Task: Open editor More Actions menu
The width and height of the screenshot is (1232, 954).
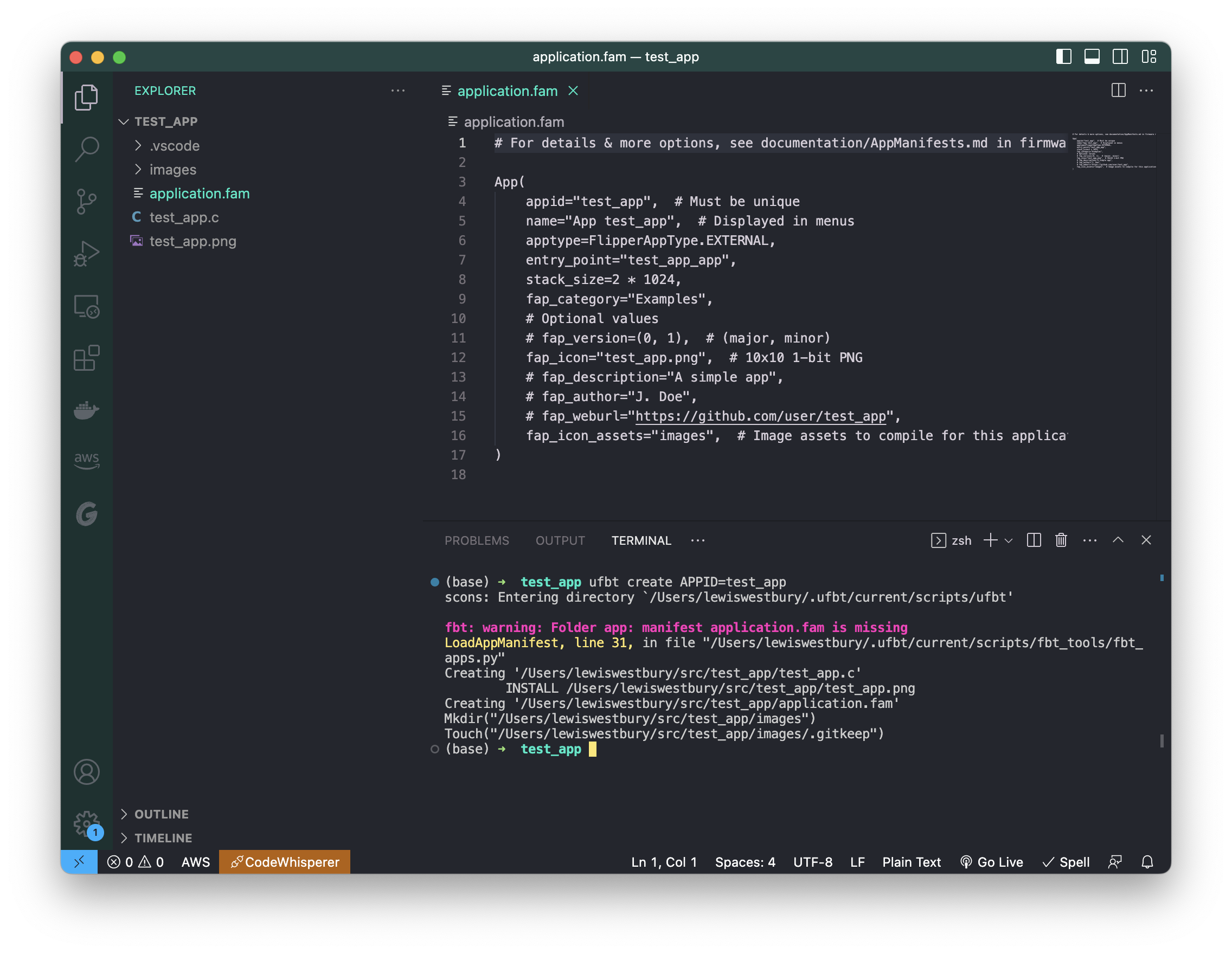Action: pyautogui.click(x=1146, y=90)
